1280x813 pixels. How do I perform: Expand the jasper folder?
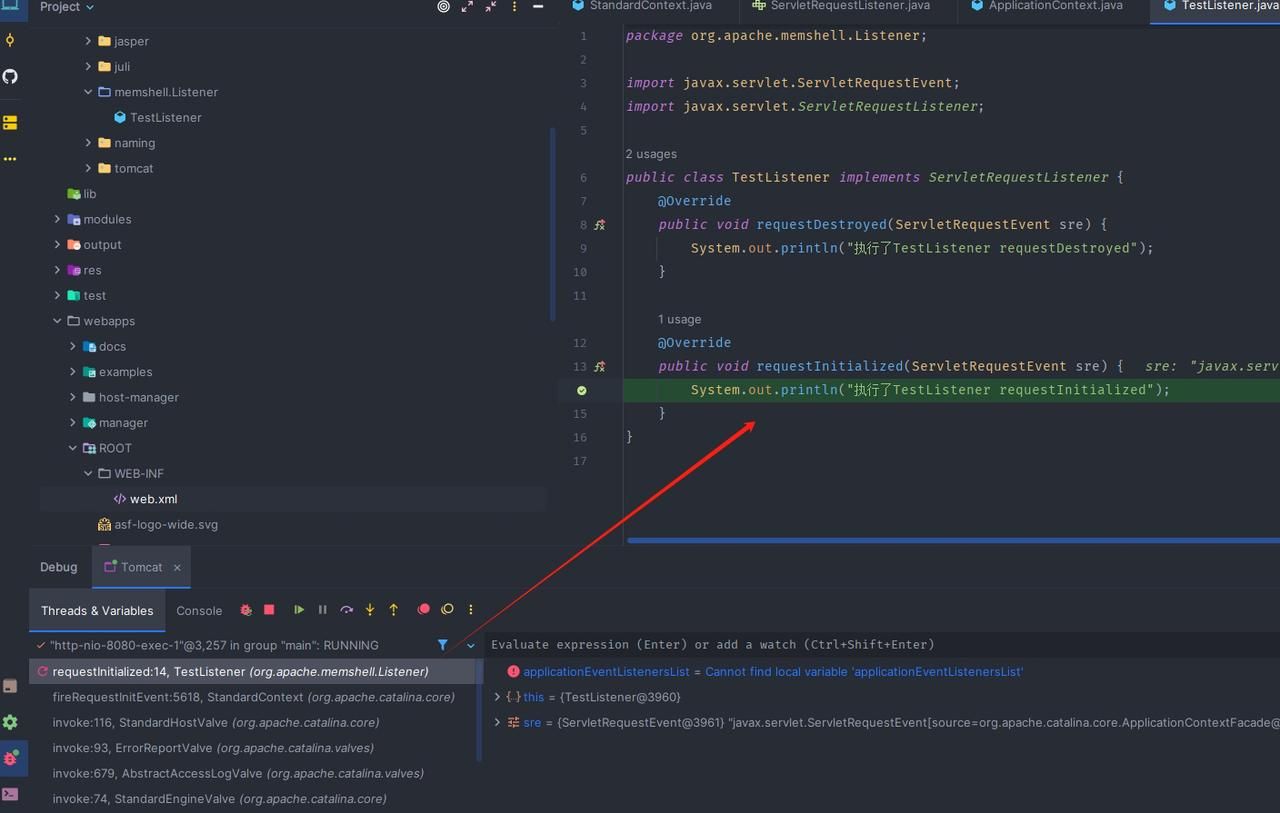[x=88, y=41]
